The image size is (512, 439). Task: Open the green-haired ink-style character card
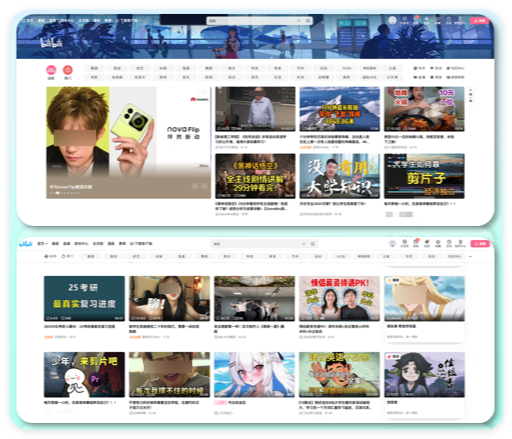424,374
